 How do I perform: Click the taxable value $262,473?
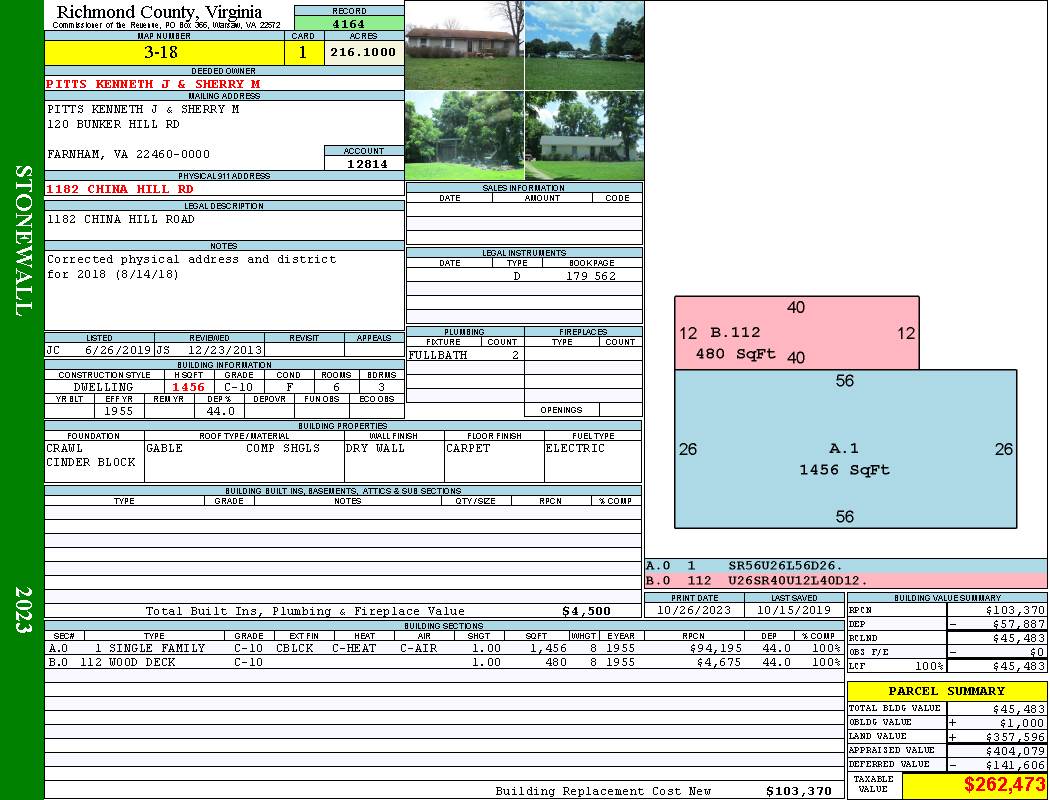click(1004, 784)
